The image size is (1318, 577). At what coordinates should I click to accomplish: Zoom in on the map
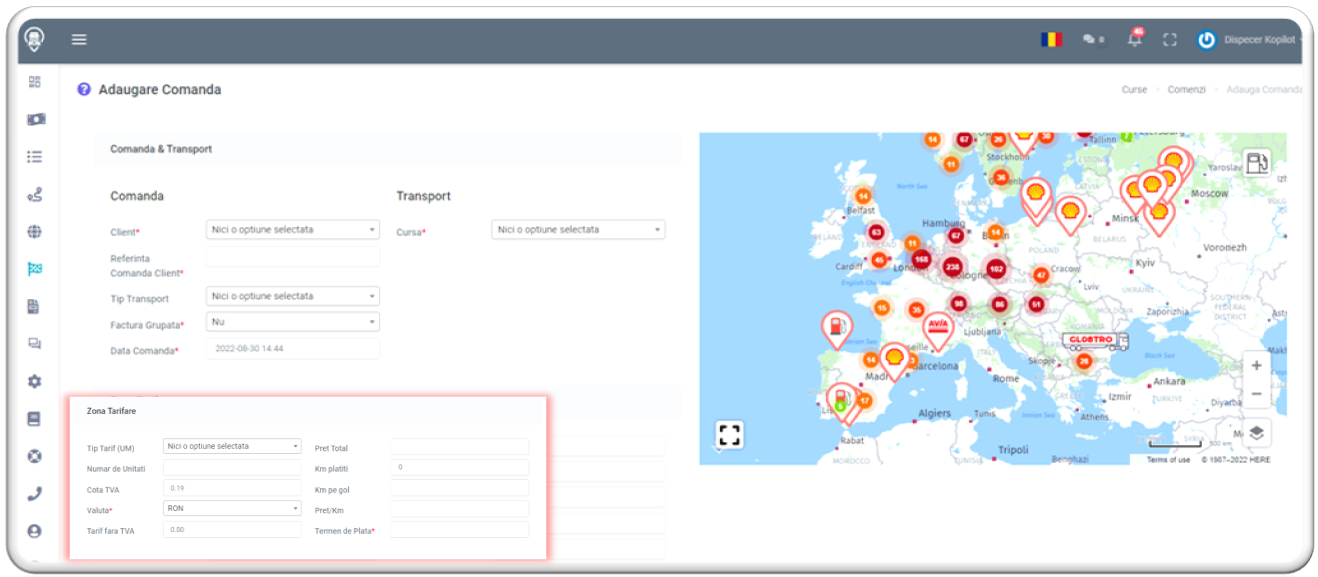[1257, 366]
